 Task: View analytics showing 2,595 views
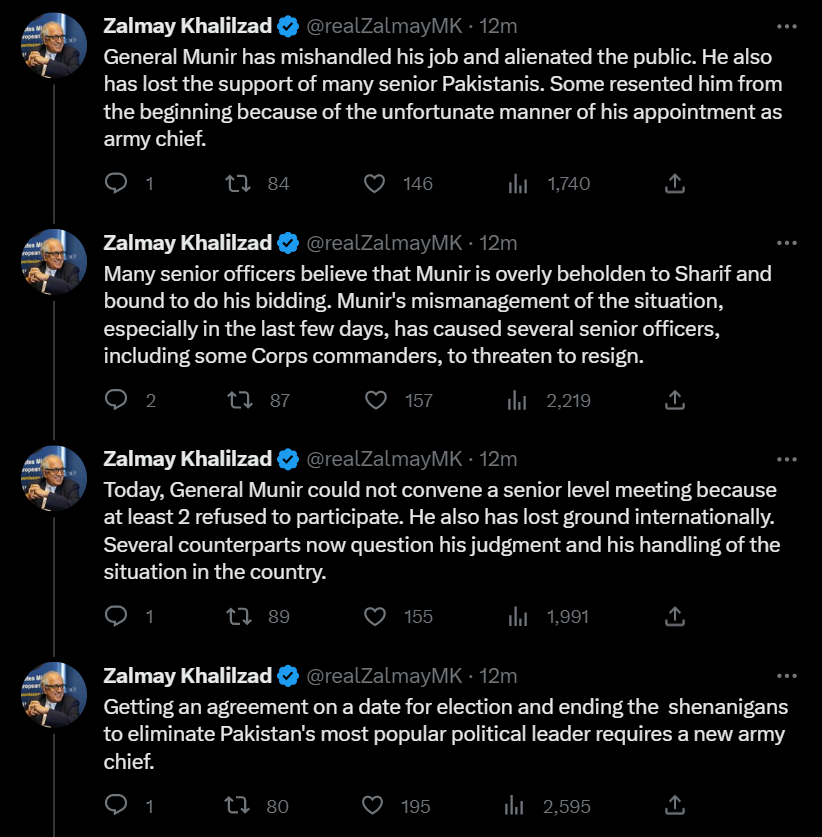click(x=548, y=806)
